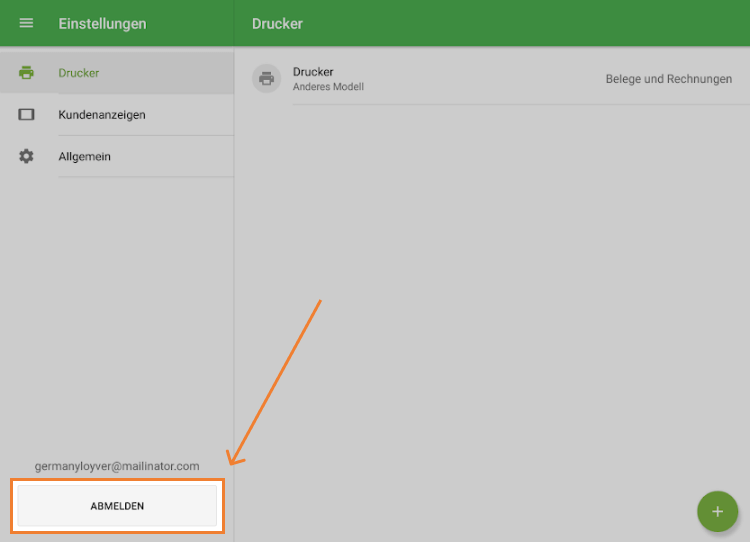Open the Drucker entry name in printer list
The height and width of the screenshot is (542, 750).
[x=313, y=72]
